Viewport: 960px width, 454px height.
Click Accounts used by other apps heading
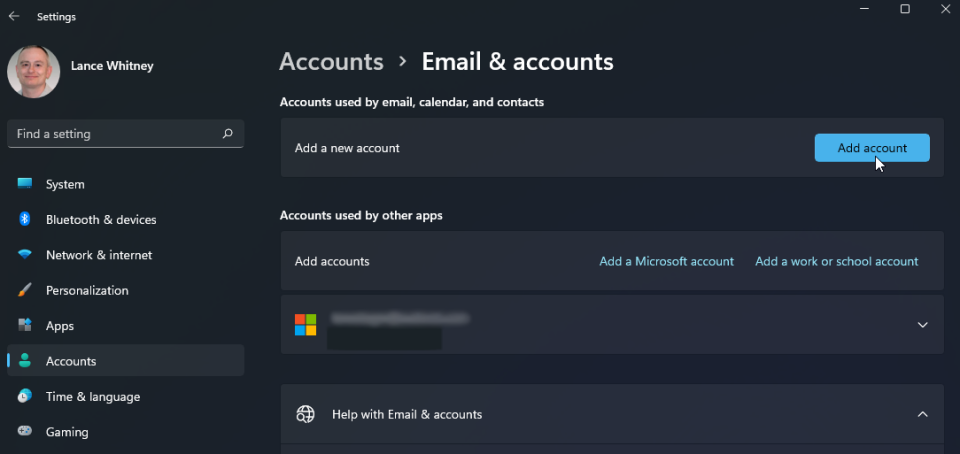coord(361,215)
